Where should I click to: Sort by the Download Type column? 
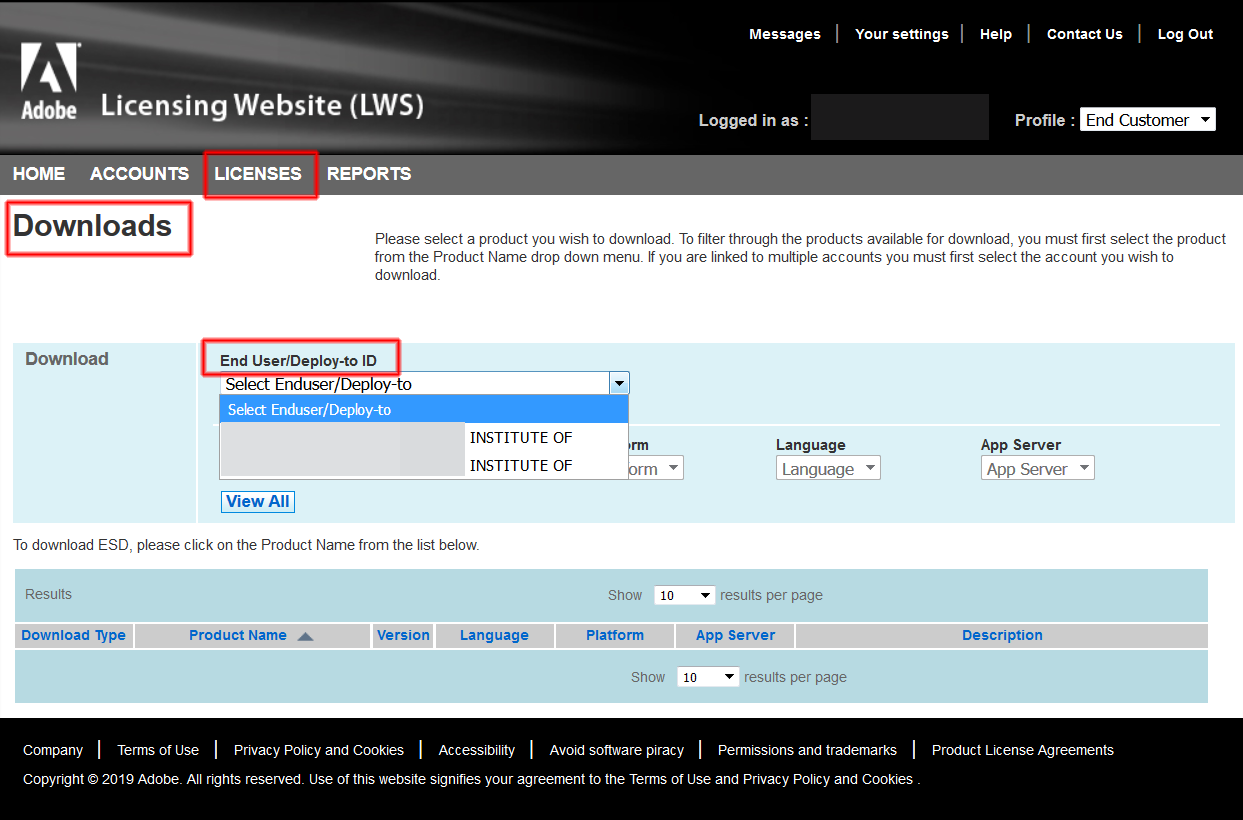[74, 635]
